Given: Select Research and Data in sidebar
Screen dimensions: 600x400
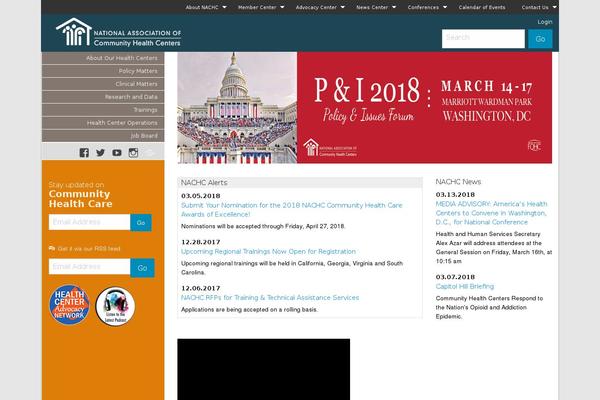Looking at the screenshot, I should [103, 97].
